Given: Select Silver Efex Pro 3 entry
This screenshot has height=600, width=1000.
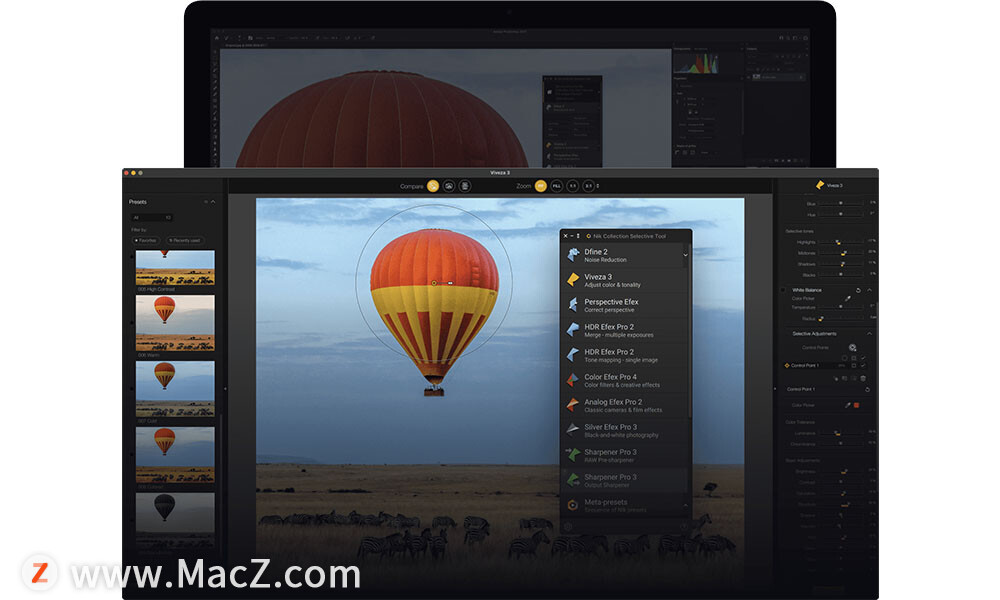Looking at the screenshot, I should pos(625,430).
